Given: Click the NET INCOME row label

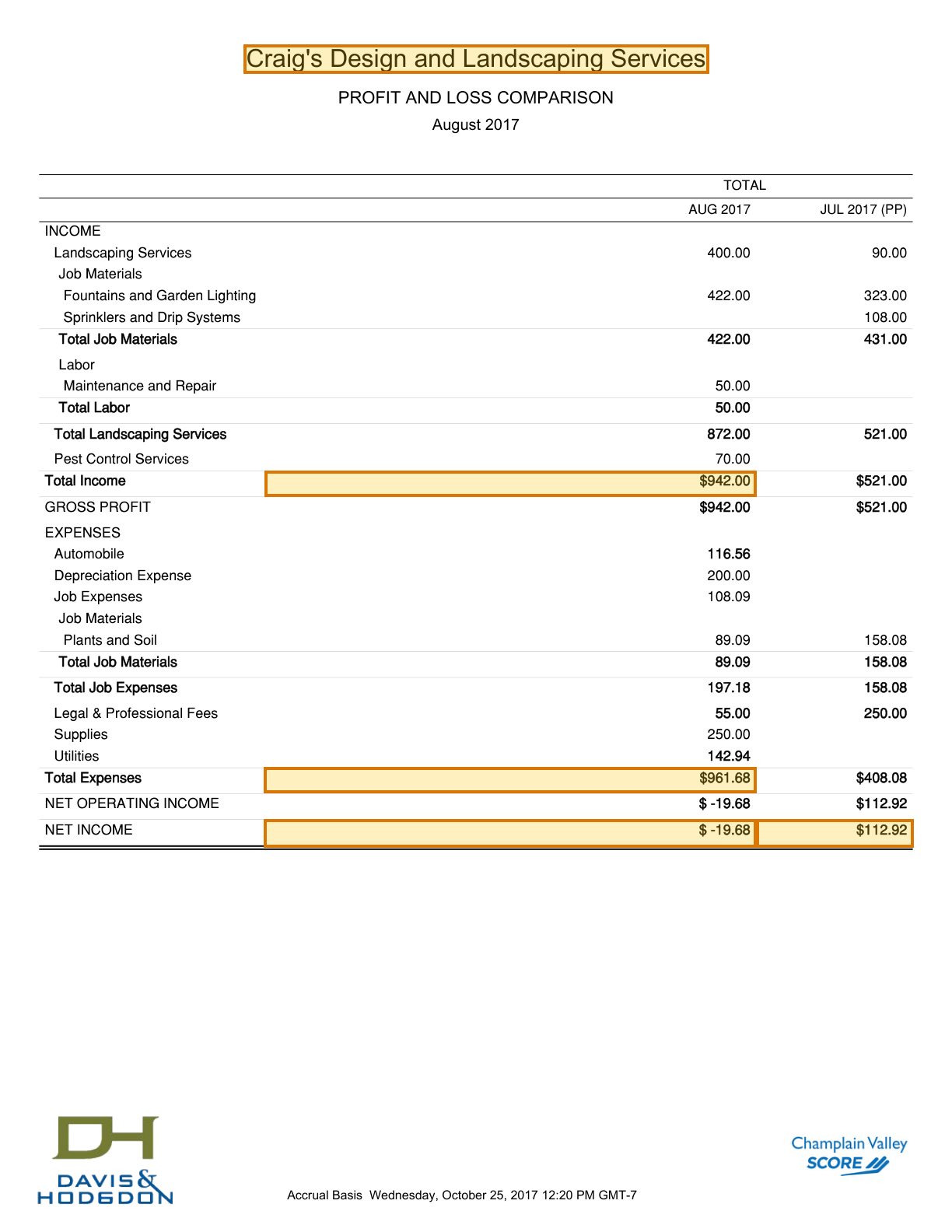Looking at the screenshot, I should [x=89, y=830].
